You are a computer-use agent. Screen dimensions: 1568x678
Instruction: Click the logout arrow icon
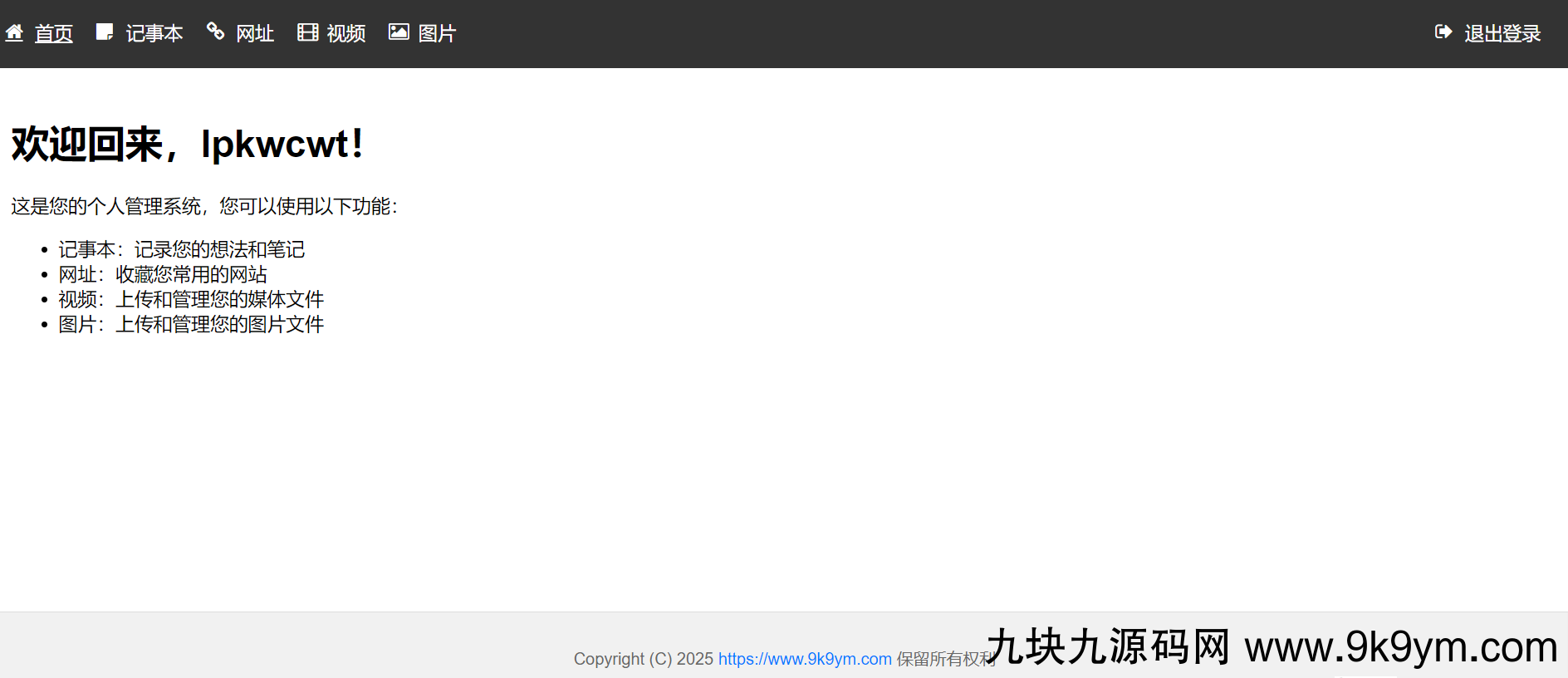[x=1443, y=32]
